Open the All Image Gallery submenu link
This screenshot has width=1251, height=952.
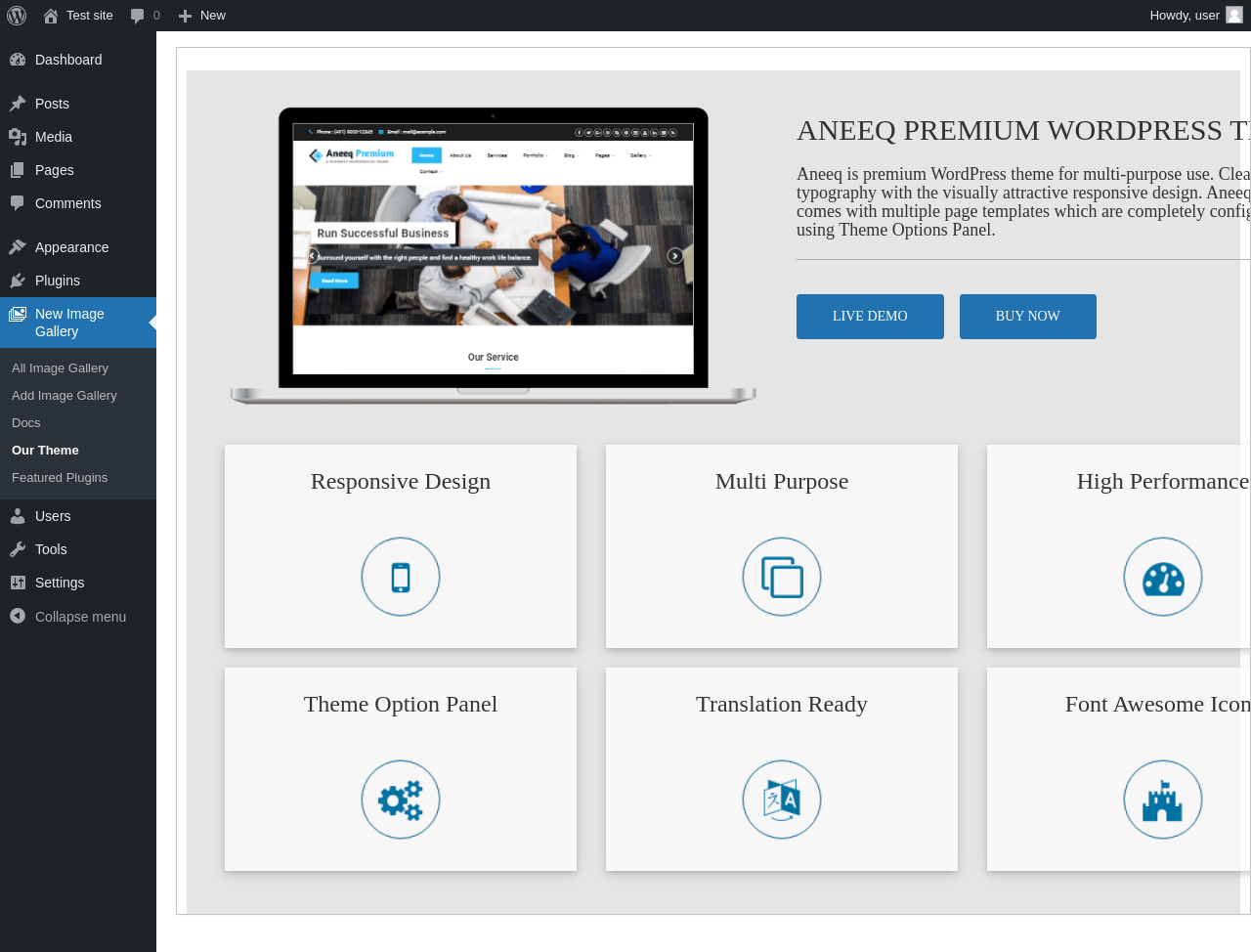click(60, 368)
